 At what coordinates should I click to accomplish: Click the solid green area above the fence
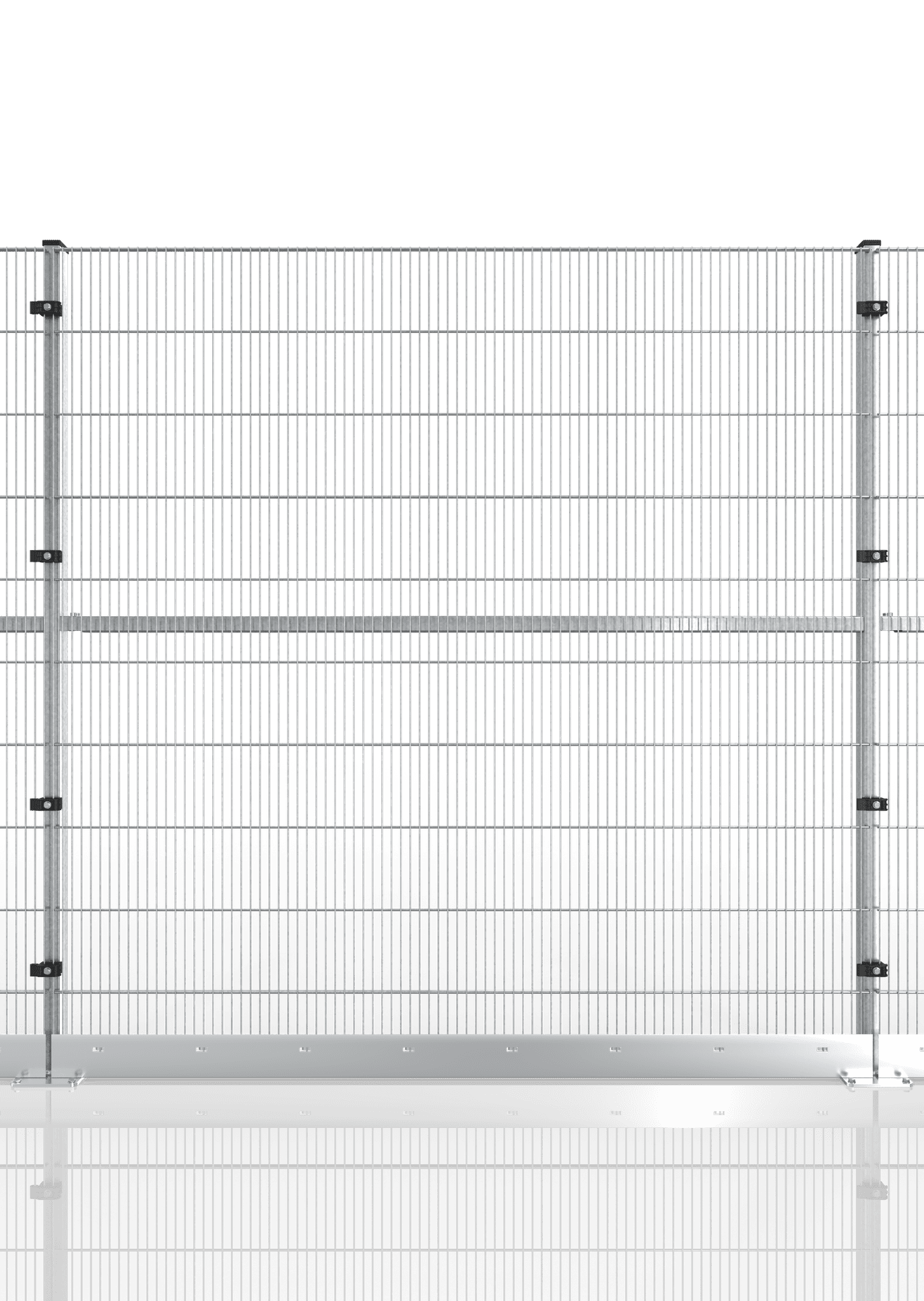[x=462, y=121]
